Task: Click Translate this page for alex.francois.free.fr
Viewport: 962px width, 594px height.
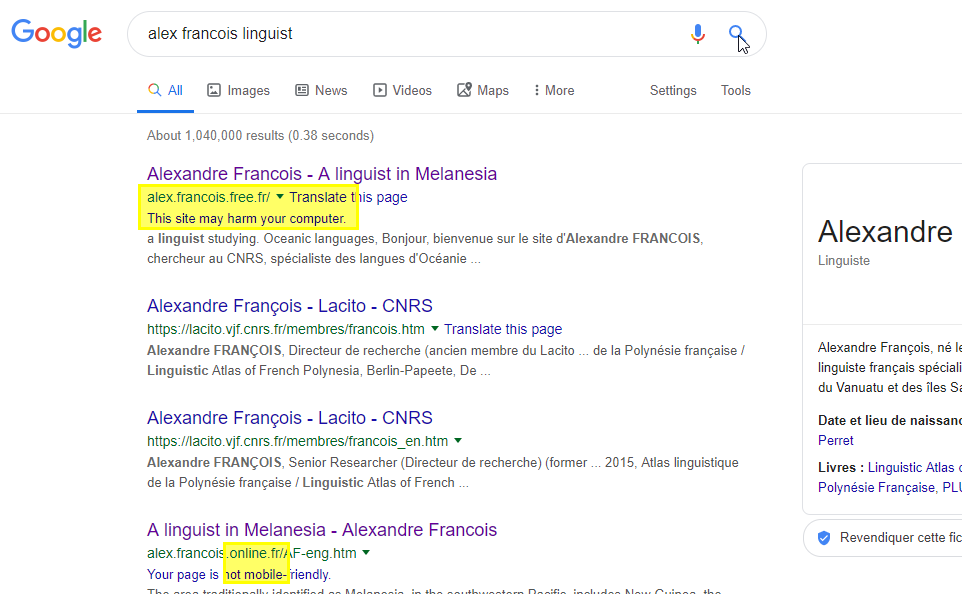Action: coord(348,197)
